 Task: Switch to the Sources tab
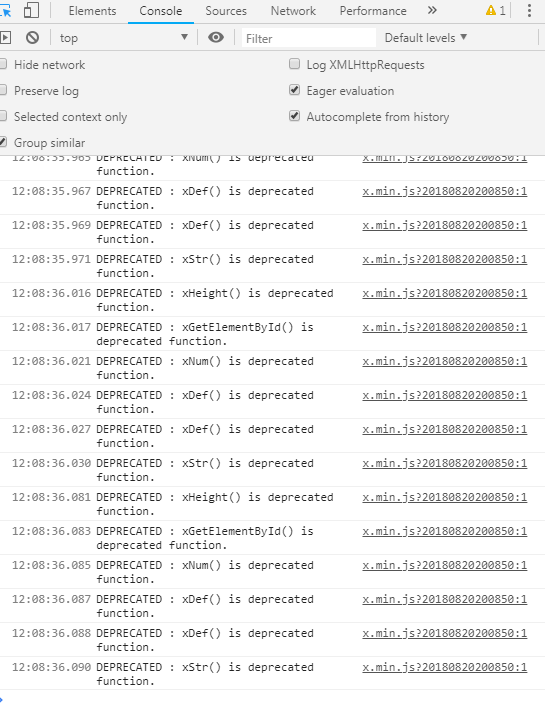coord(226,11)
